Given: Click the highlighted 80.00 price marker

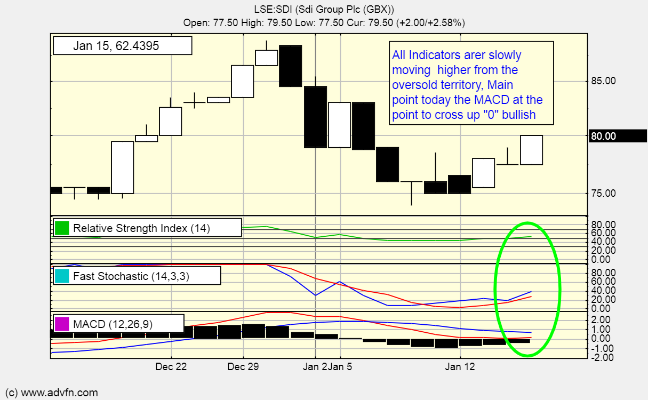Looking at the screenshot, I should (618, 136).
